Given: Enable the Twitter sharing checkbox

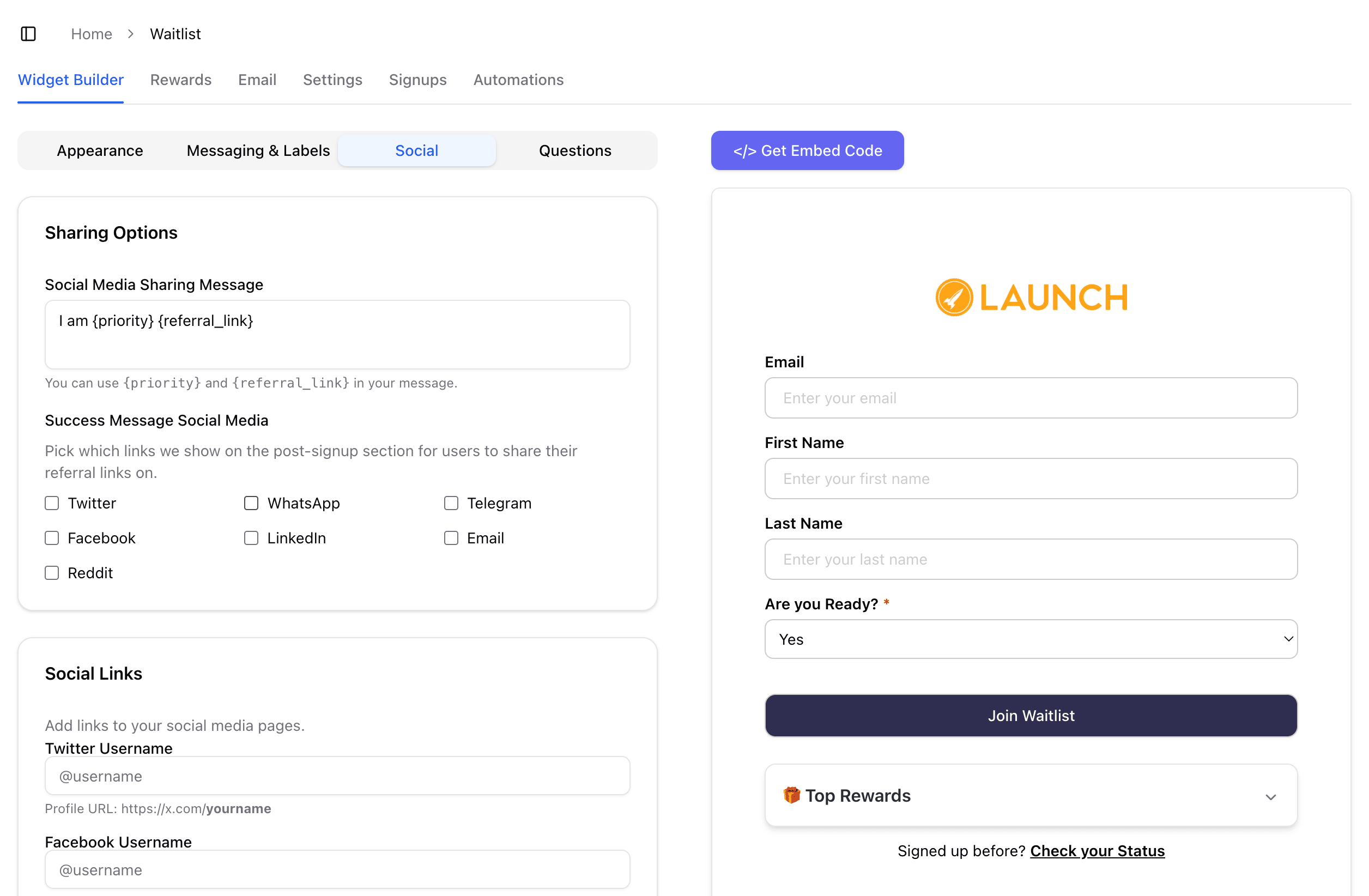Looking at the screenshot, I should (x=52, y=503).
